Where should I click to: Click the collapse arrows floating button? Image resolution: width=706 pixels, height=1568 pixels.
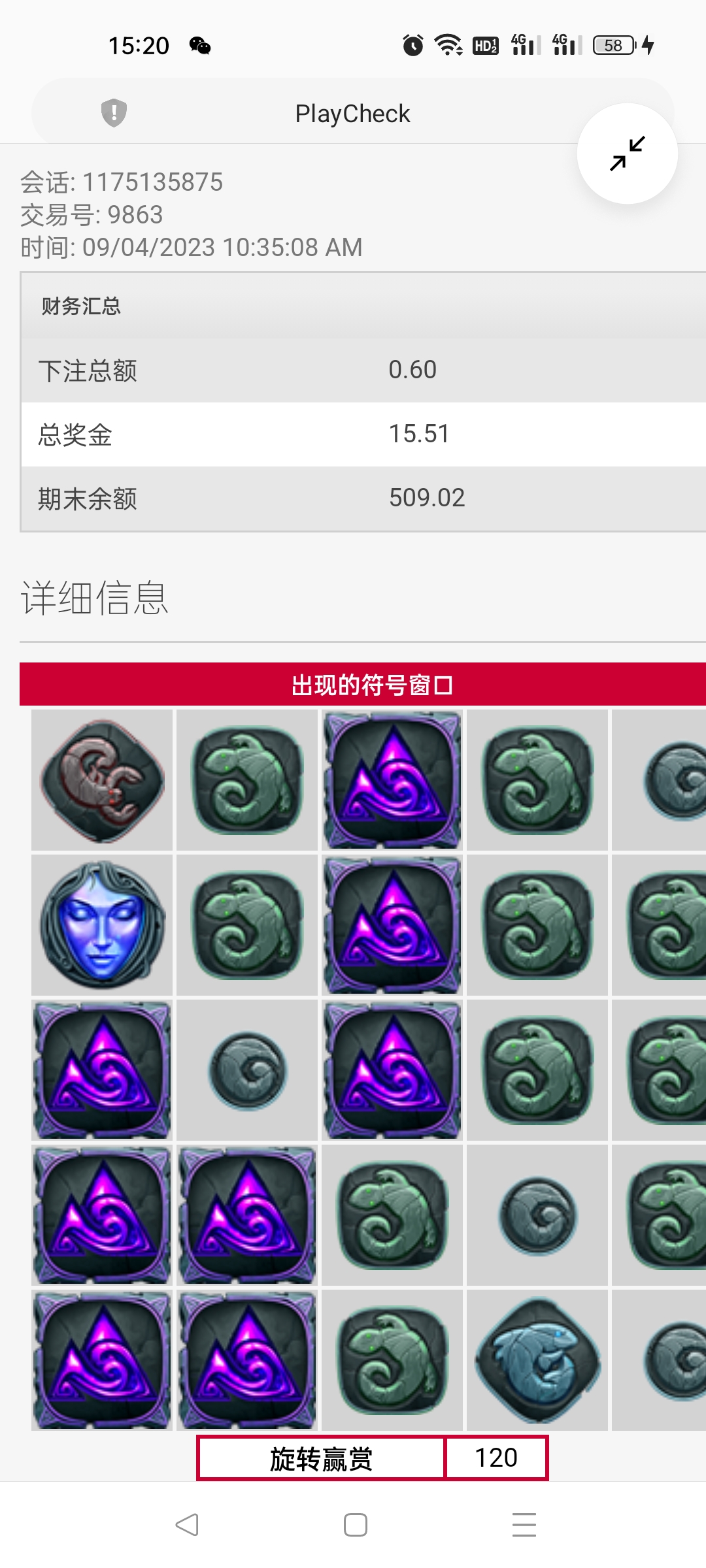click(x=628, y=154)
